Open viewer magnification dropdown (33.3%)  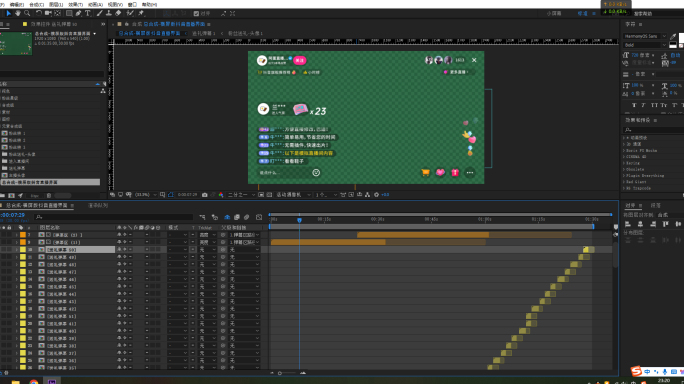click(146, 195)
